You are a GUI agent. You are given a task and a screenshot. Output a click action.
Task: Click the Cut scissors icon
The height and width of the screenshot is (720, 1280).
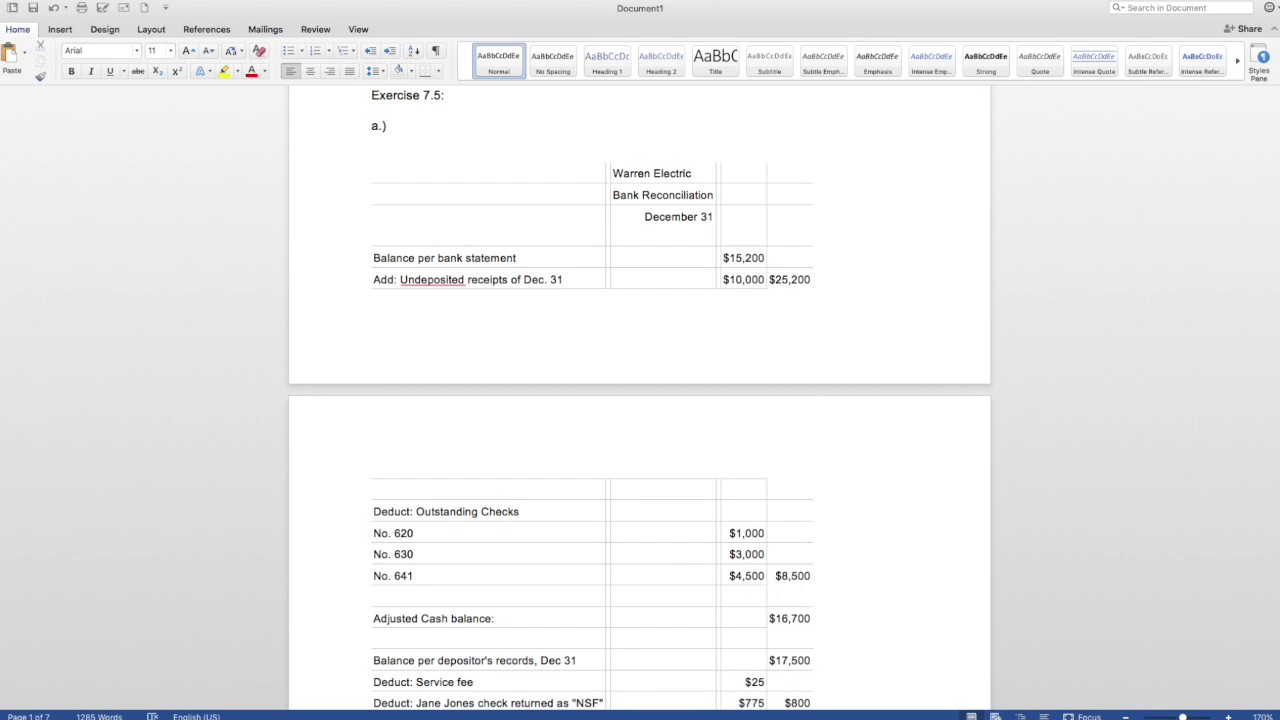click(x=40, y=46)
